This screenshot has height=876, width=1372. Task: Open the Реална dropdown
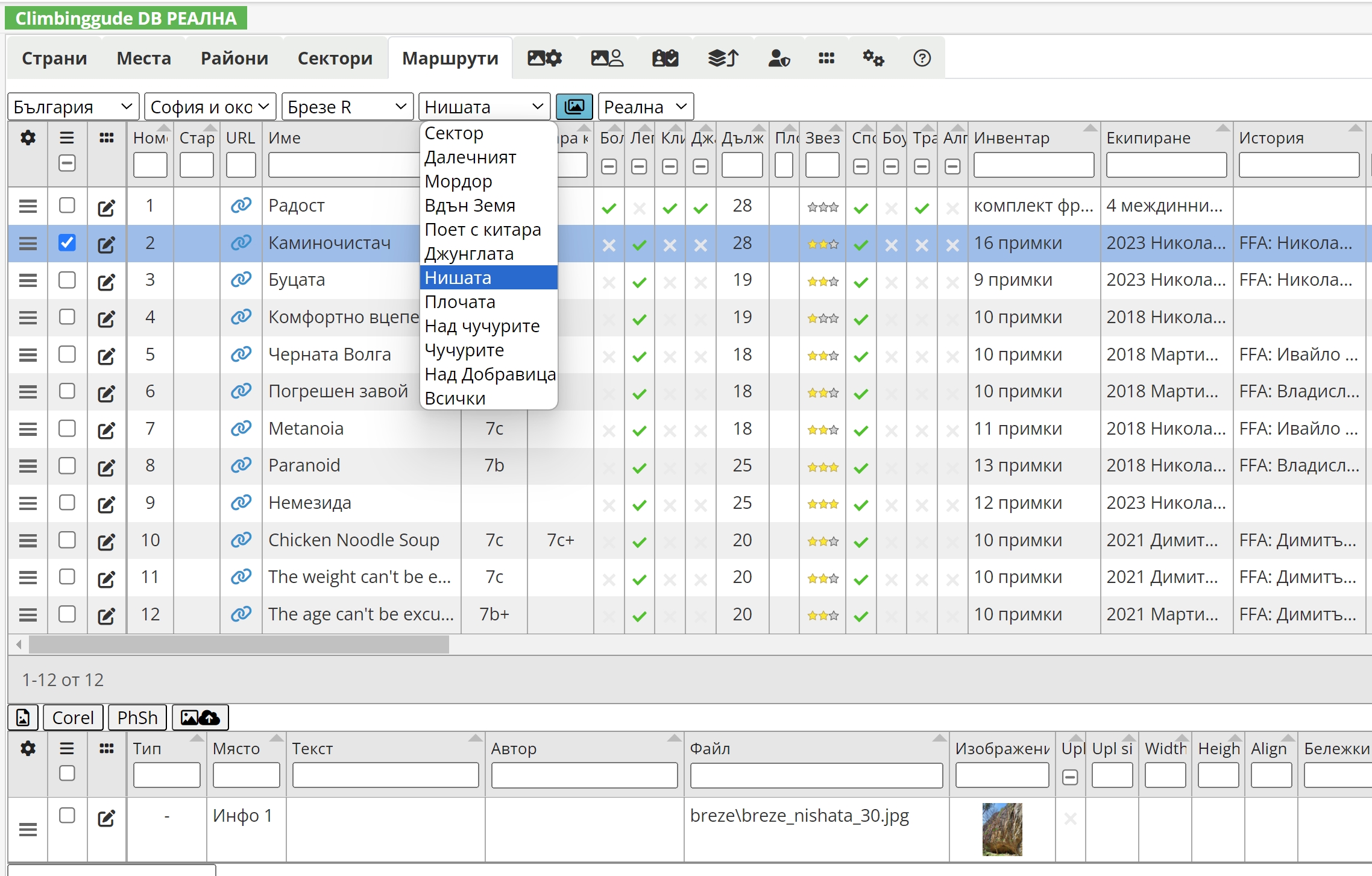coord(645,107)
